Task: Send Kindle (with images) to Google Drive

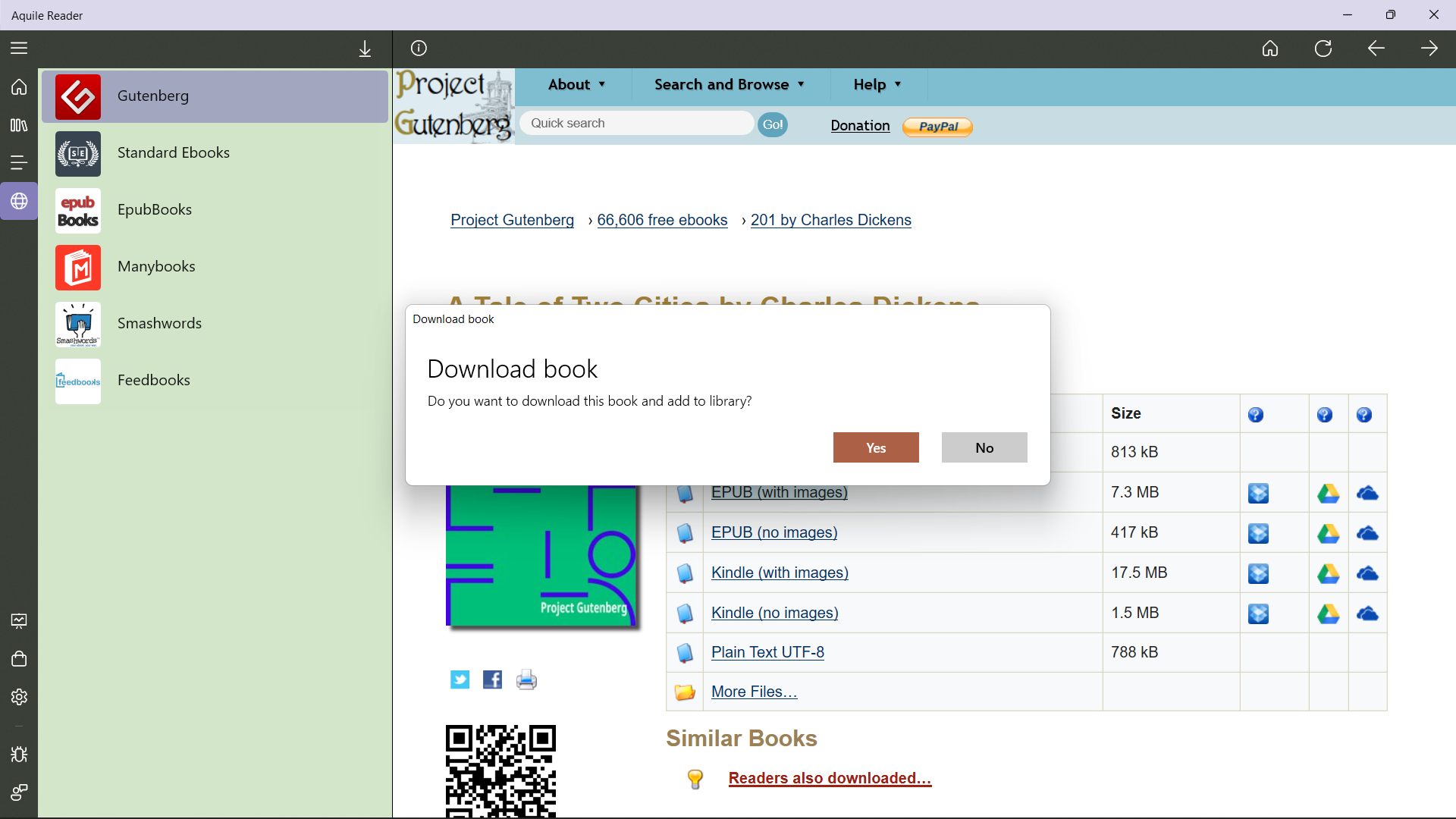Action: pos(1328,574)
